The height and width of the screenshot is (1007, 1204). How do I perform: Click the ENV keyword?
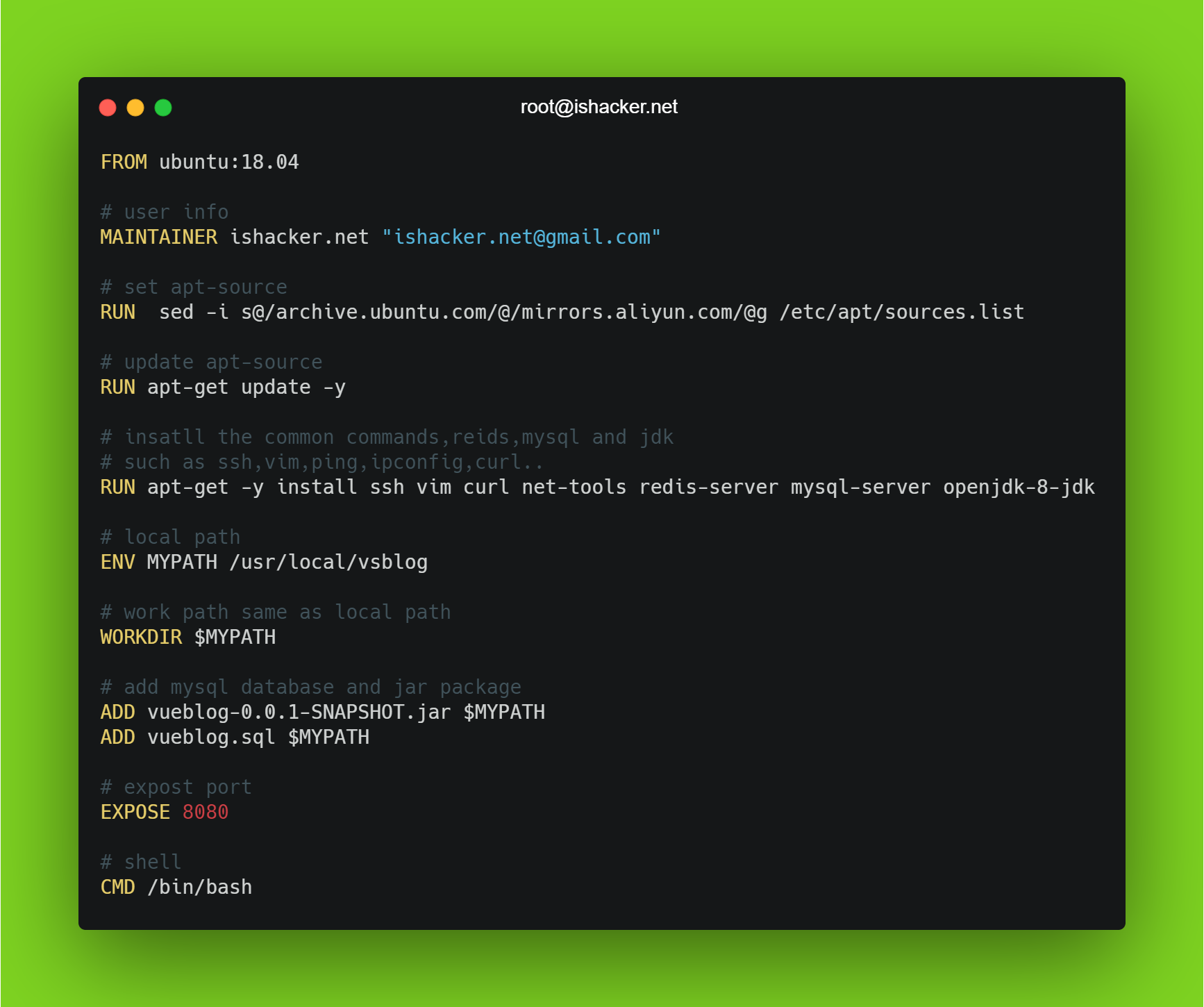[x=117, y=562]
